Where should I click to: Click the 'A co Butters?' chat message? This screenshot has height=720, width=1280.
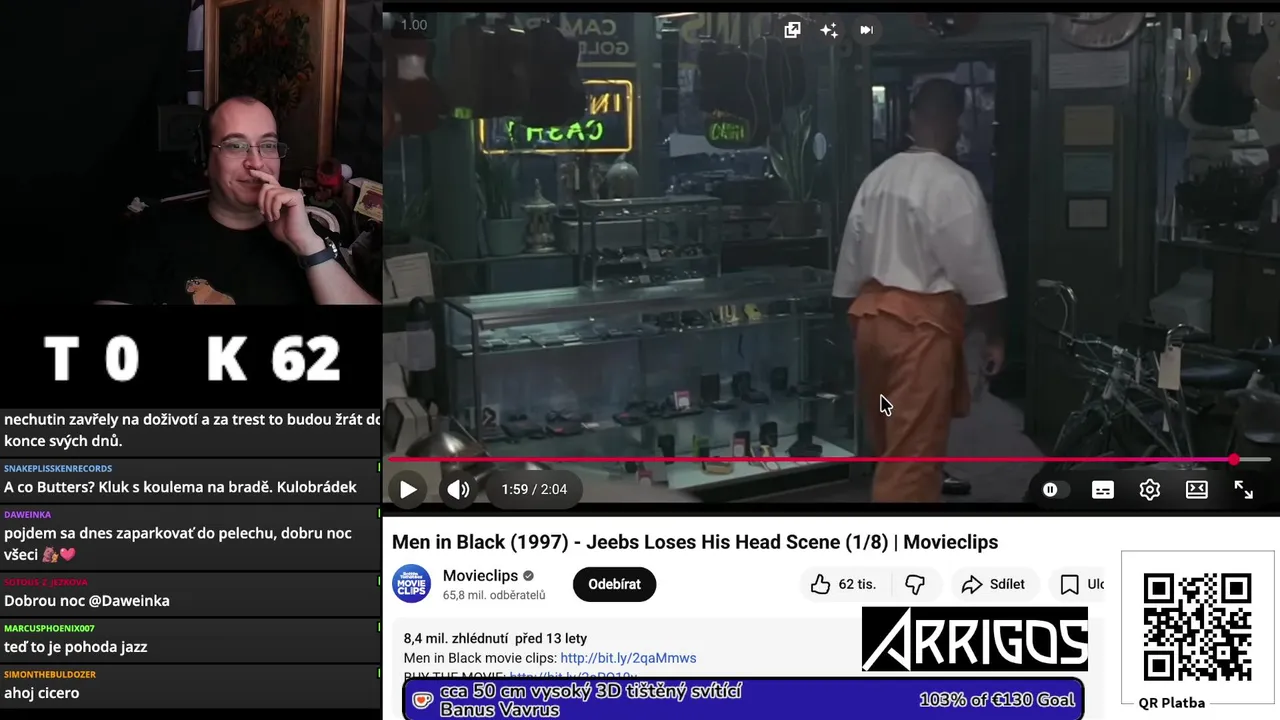pyautogui.click(x=180, y=487)
